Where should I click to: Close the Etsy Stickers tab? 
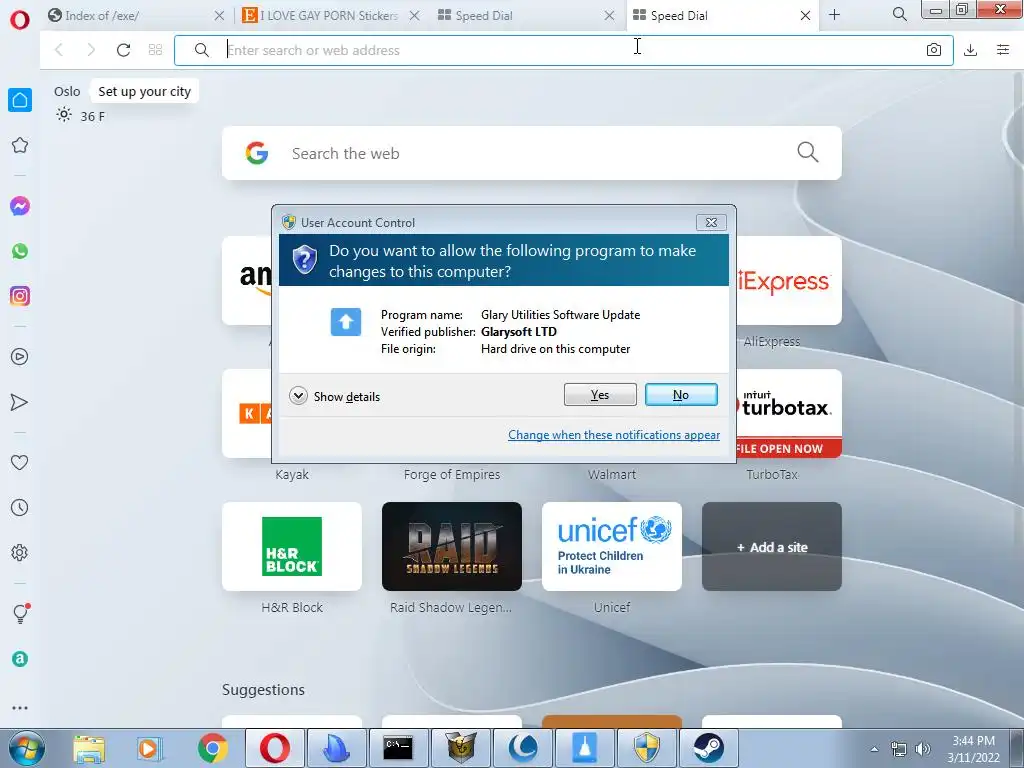point(415,16)
